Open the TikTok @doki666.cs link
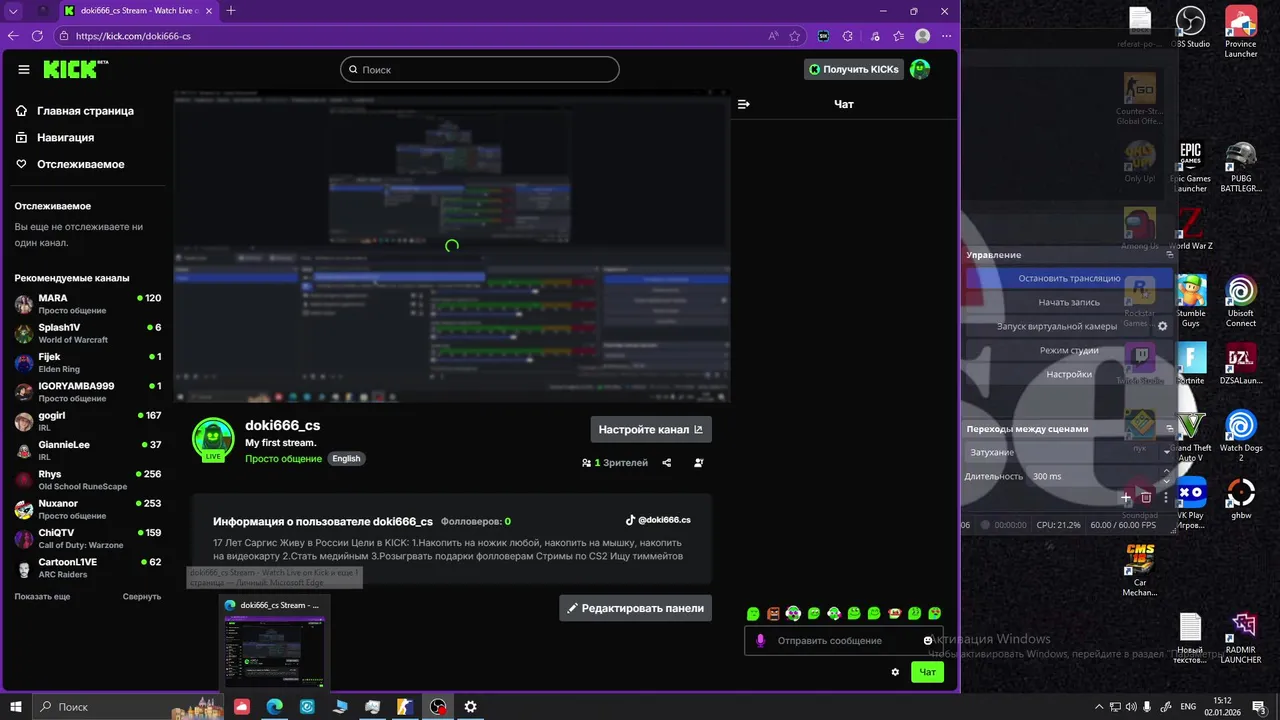1280x720 pixels. coord(658,520)
